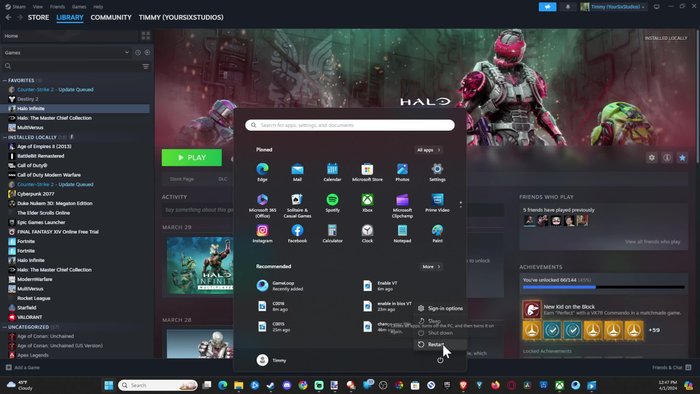
Task: Open Halo Infinite settings gear in Steam
Action: click(x=652, y=158)
